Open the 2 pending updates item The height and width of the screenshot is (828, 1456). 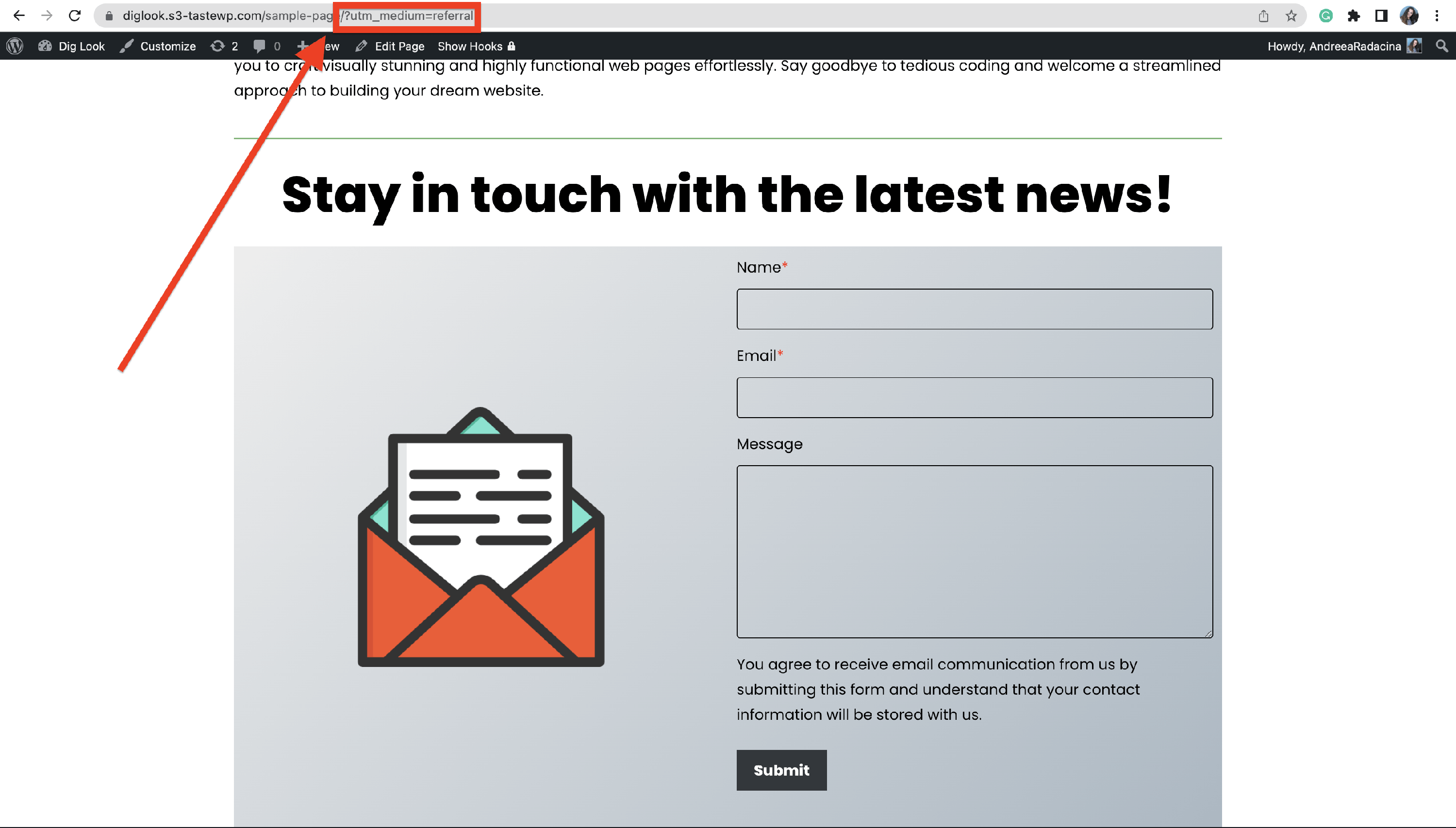(x=224, y=46)
